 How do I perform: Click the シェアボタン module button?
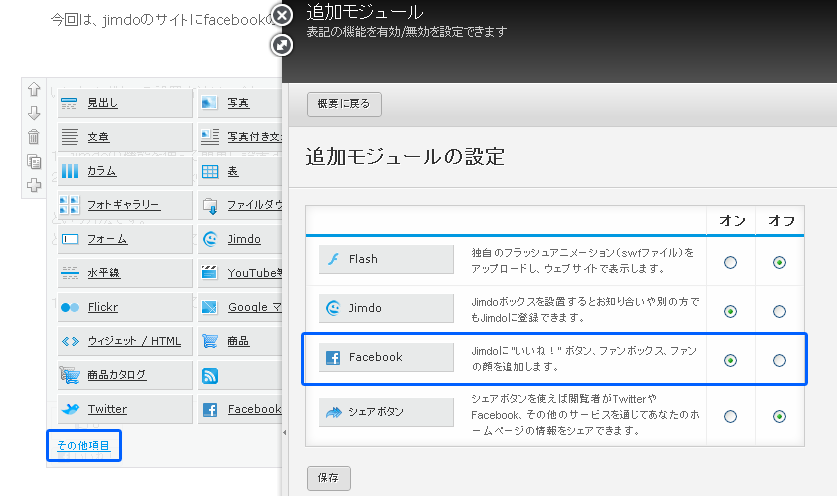(x=386, y=412)
